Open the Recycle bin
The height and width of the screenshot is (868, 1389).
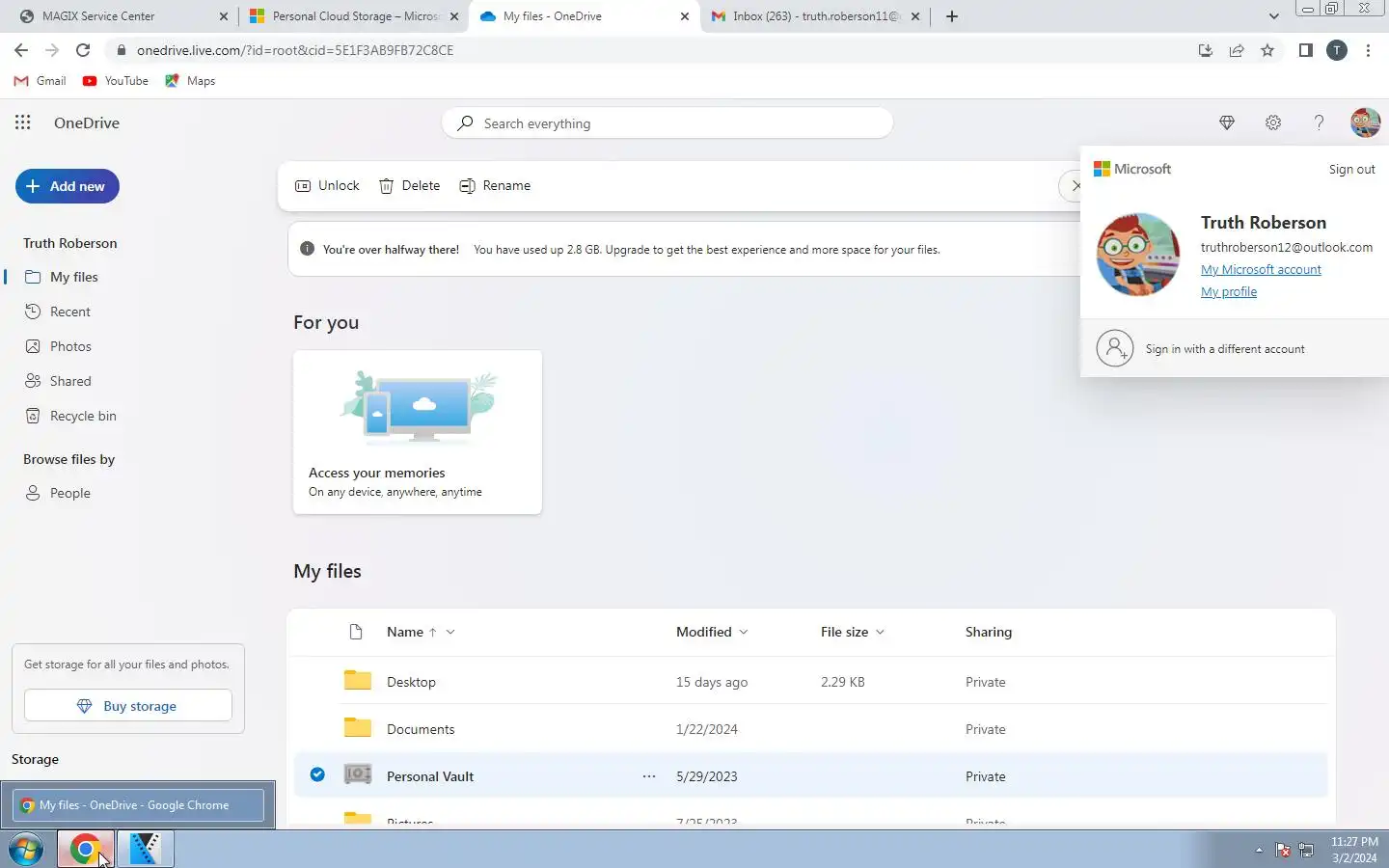pos(83,416)
